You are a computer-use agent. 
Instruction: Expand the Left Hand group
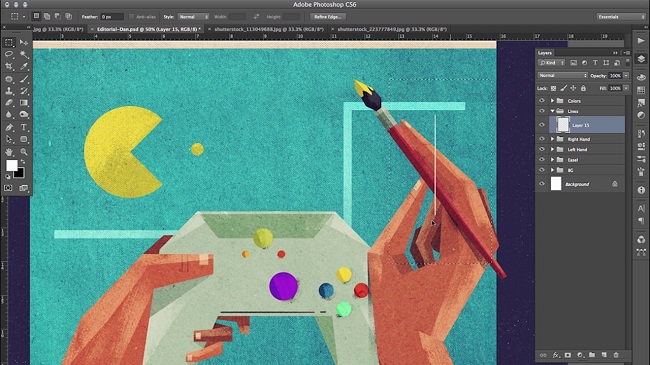(x=552, y=149)
